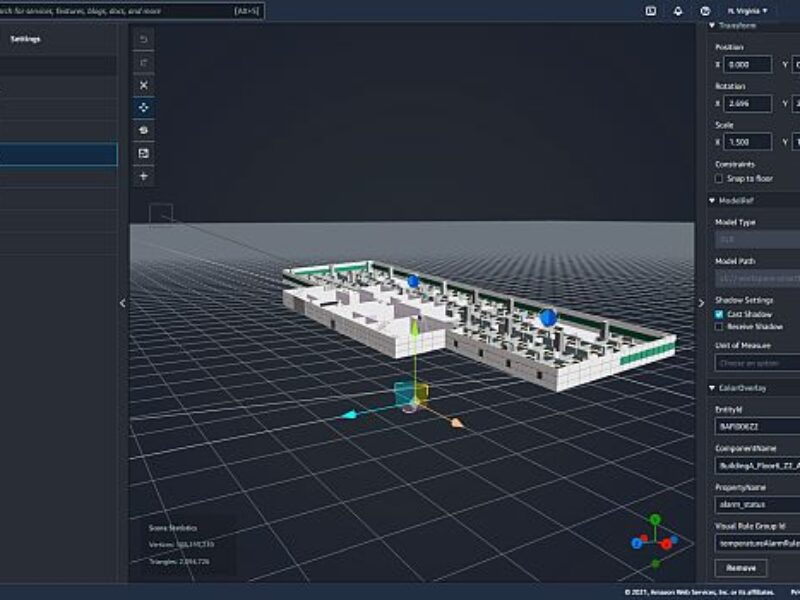The image size is (800, 600).
Task: Click the Remove button under ColorOverlay
Action: [740, 568]
